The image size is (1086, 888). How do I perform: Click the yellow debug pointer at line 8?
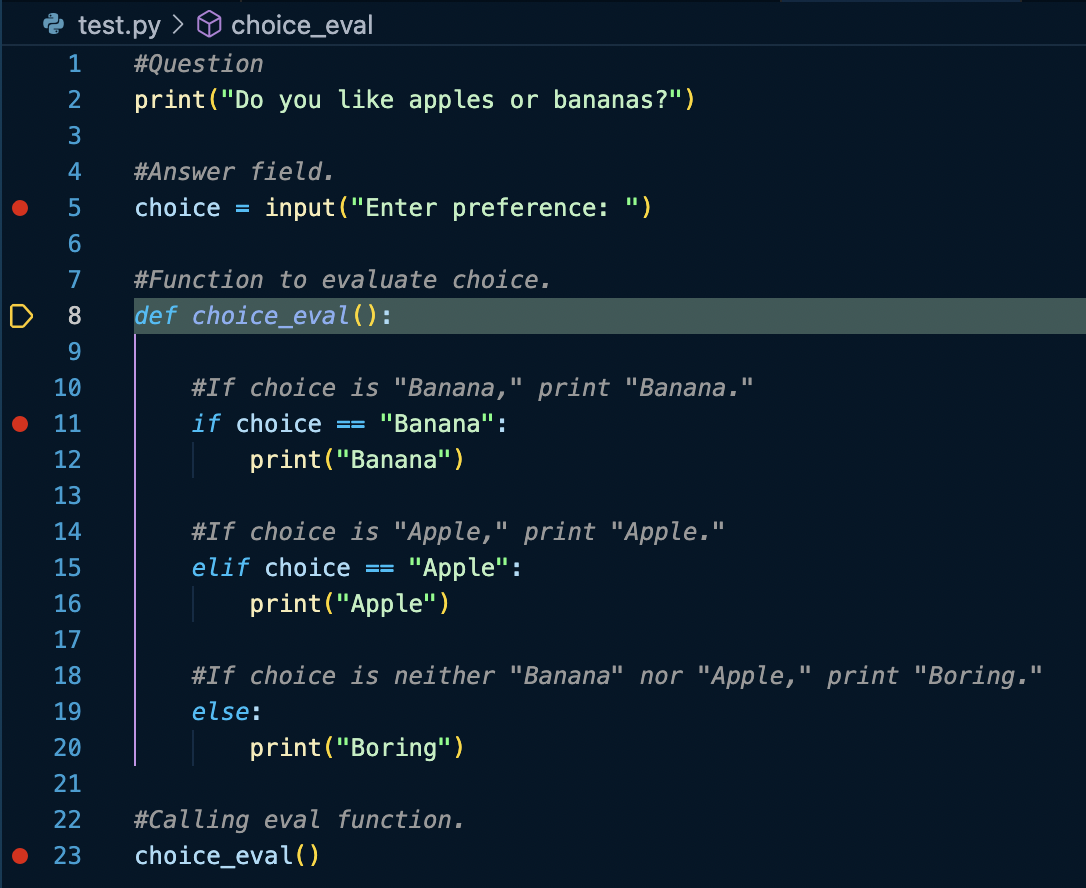pos(21,317)
